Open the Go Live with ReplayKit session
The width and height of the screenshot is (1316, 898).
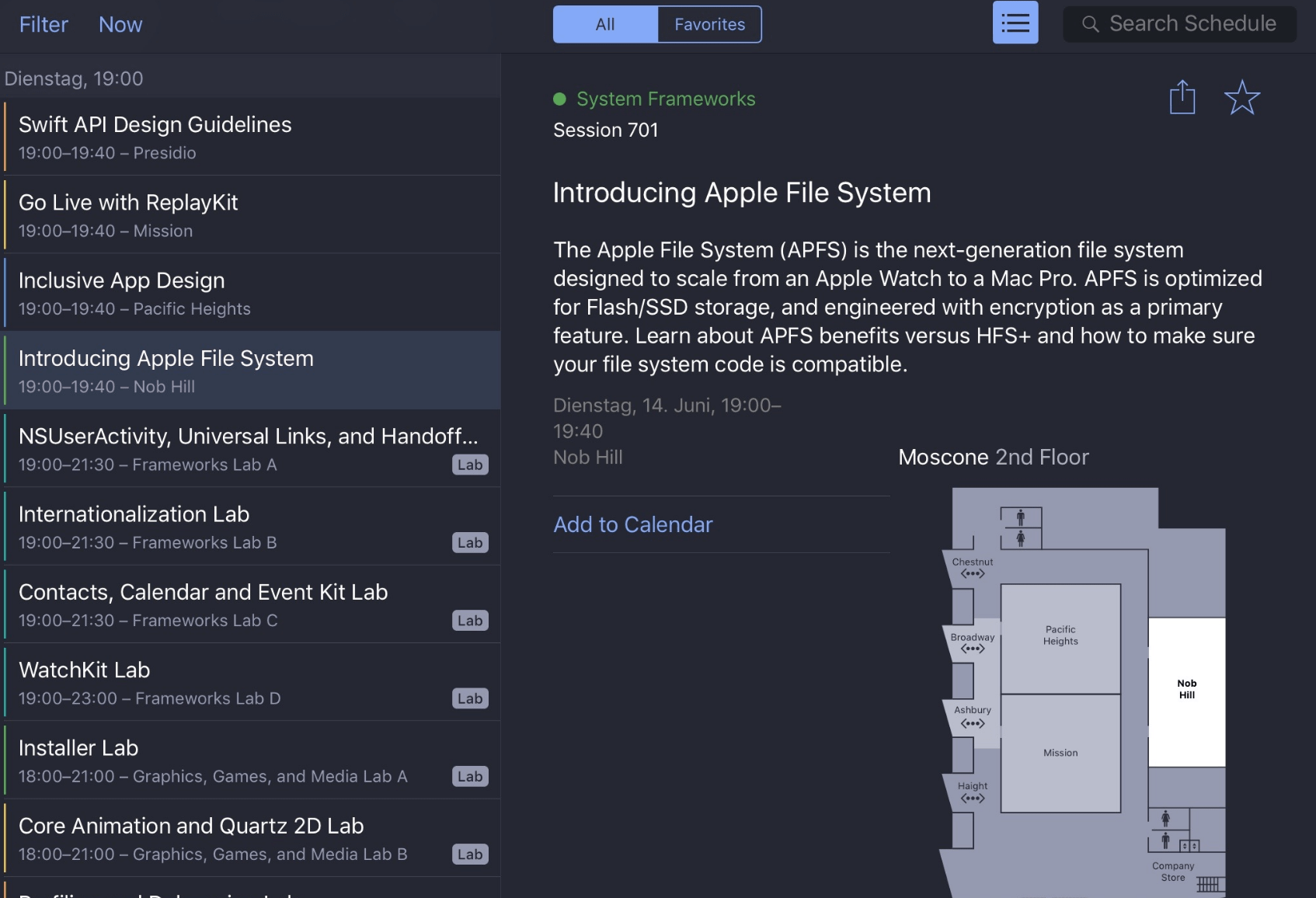(x=233, y=214)
